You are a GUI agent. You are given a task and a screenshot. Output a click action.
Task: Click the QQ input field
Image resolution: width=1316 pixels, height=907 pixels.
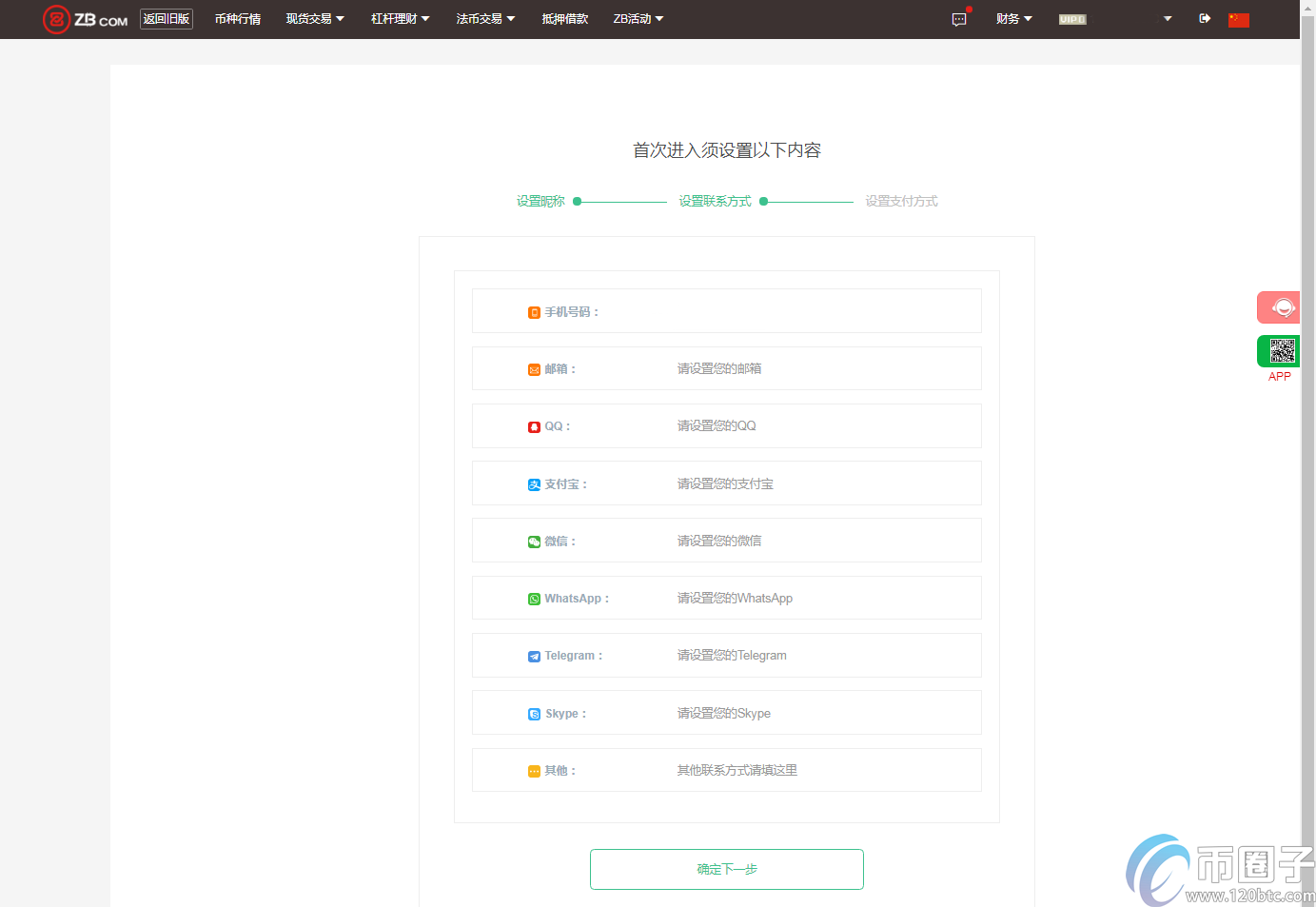pyautogui.click(x=727, y=425)
